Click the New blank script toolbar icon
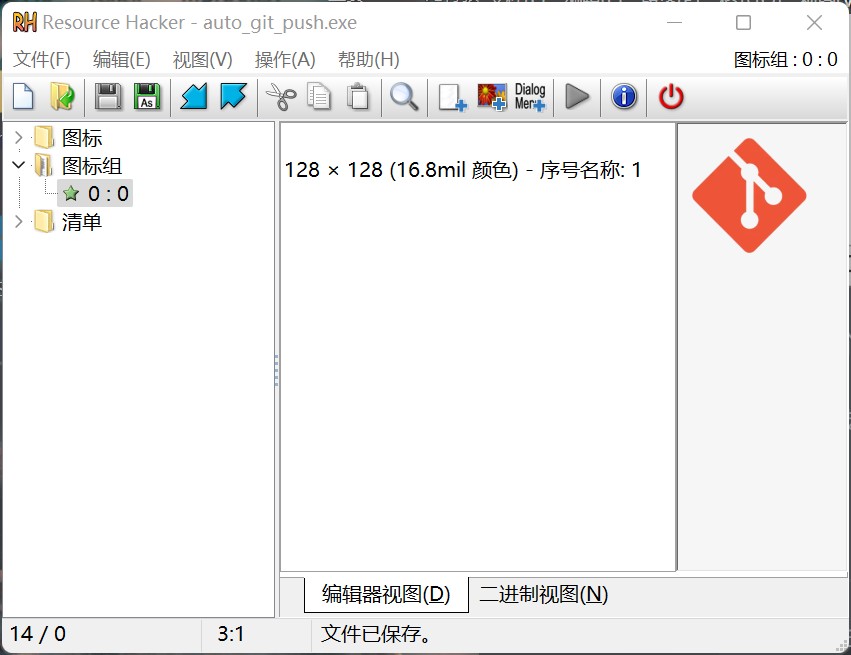 click(x=23, y=97)
